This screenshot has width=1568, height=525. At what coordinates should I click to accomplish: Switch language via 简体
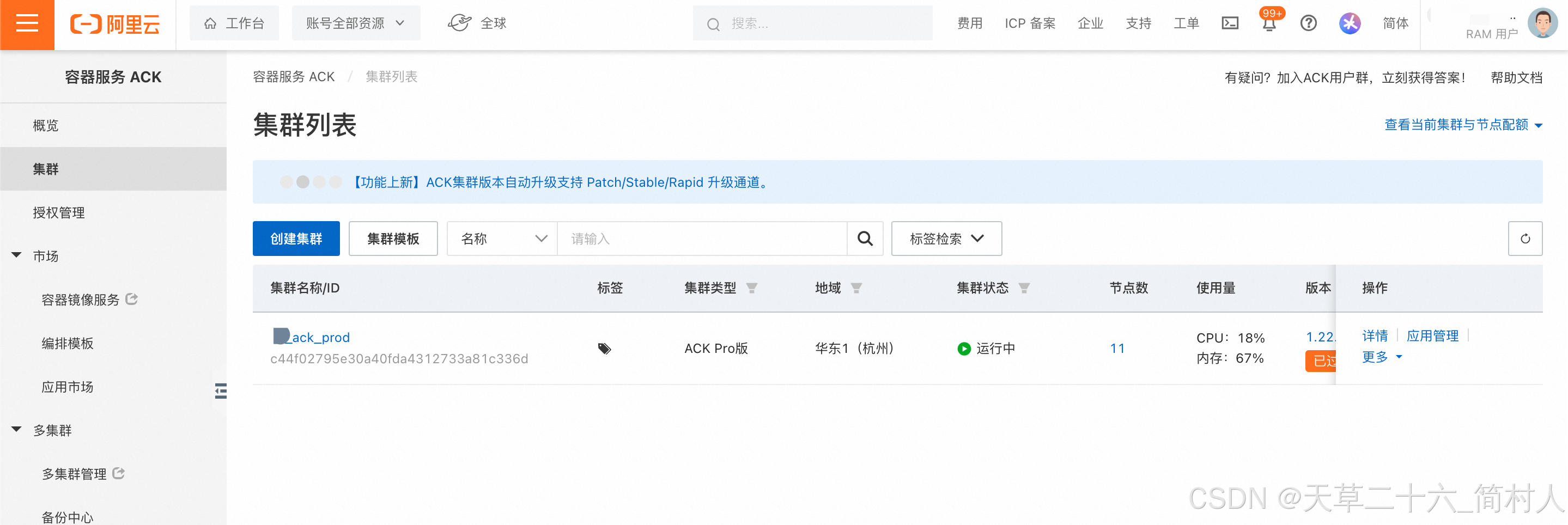coord(1395,24)
